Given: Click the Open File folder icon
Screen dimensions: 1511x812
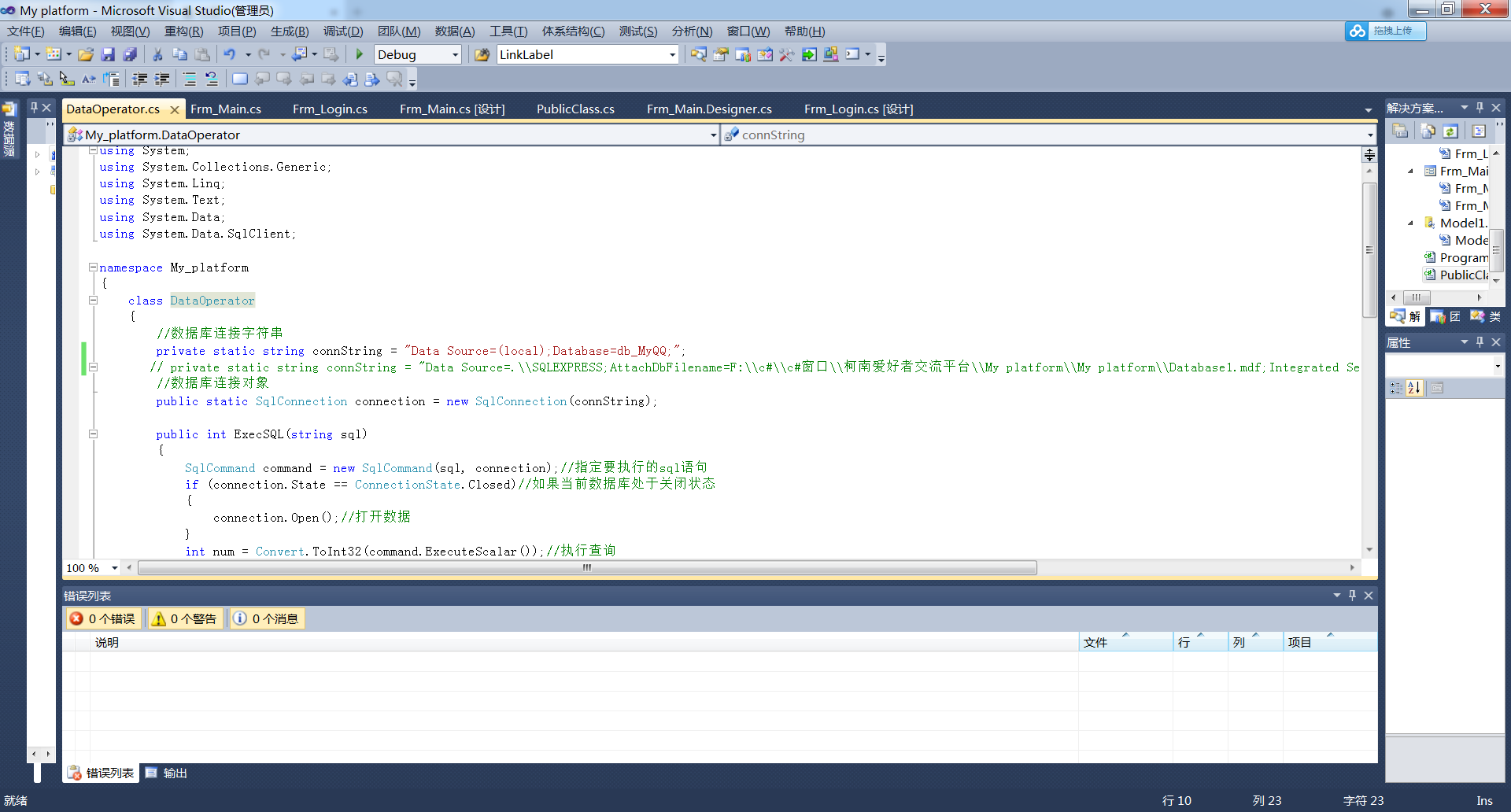Looking at the screenshot, I should [86, 54].
